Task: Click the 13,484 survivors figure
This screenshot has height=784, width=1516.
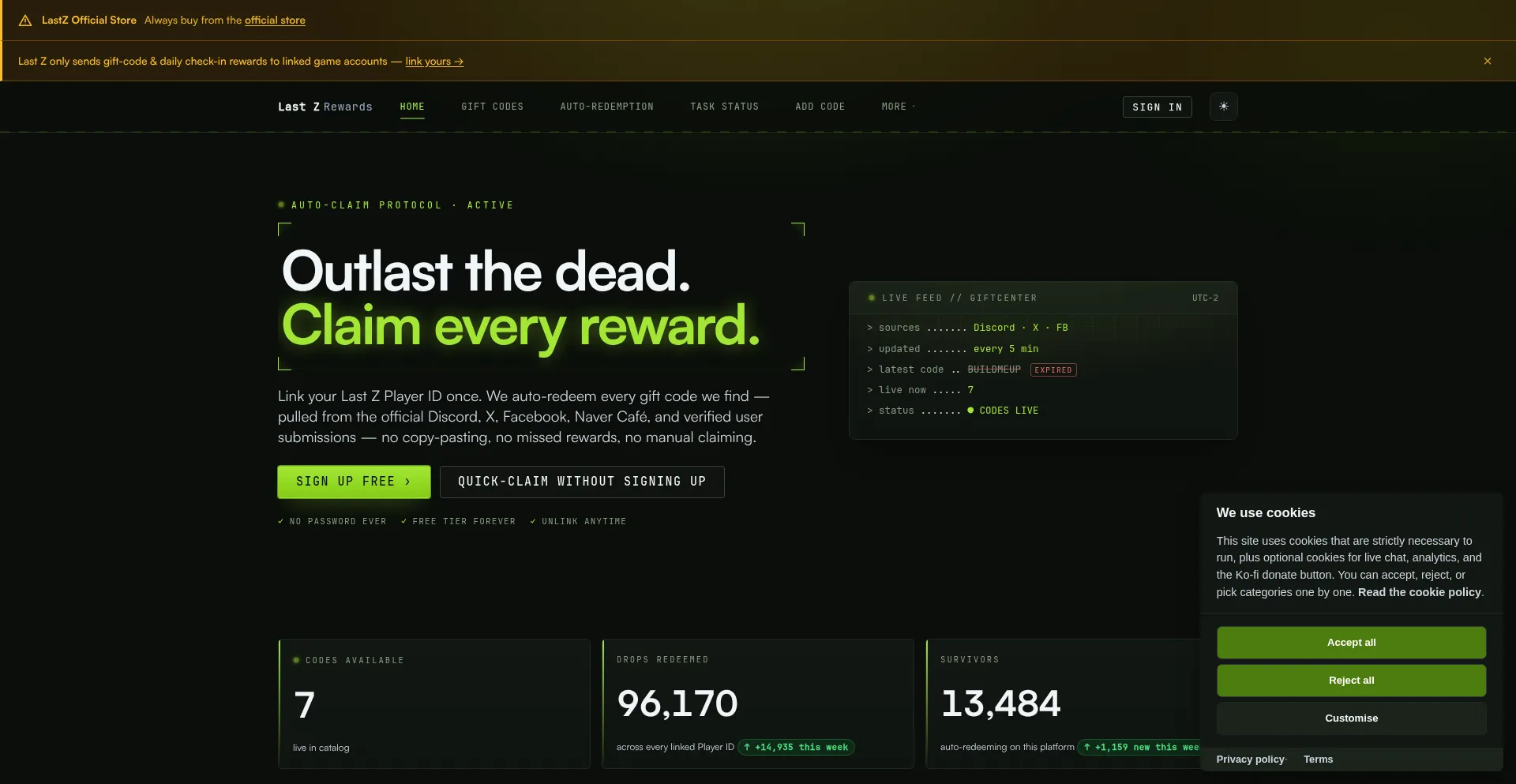Action: [x=1000, y=703]
